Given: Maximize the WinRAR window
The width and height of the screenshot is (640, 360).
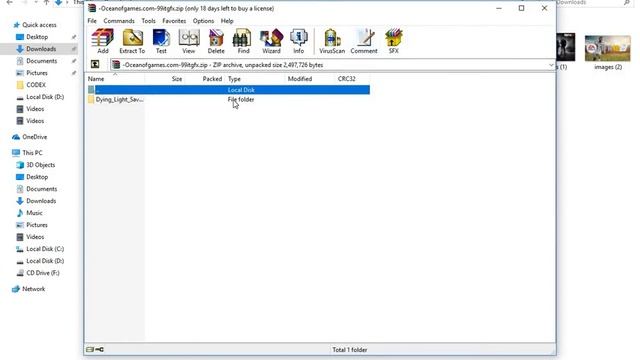Looking at the screenshot, I should pos(521,8).
